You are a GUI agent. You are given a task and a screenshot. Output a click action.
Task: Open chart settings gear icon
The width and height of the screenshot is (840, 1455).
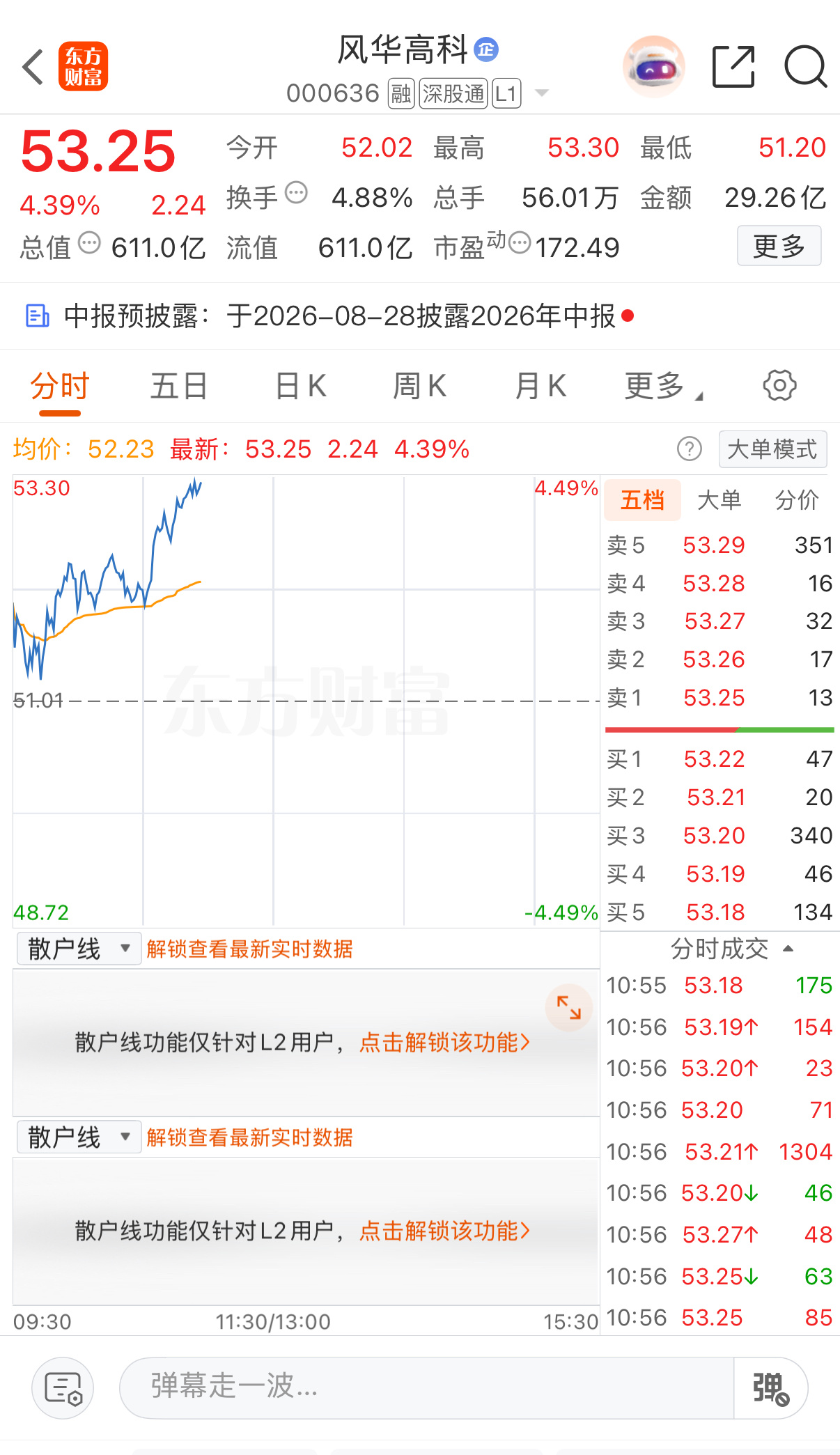click(779, 385)
